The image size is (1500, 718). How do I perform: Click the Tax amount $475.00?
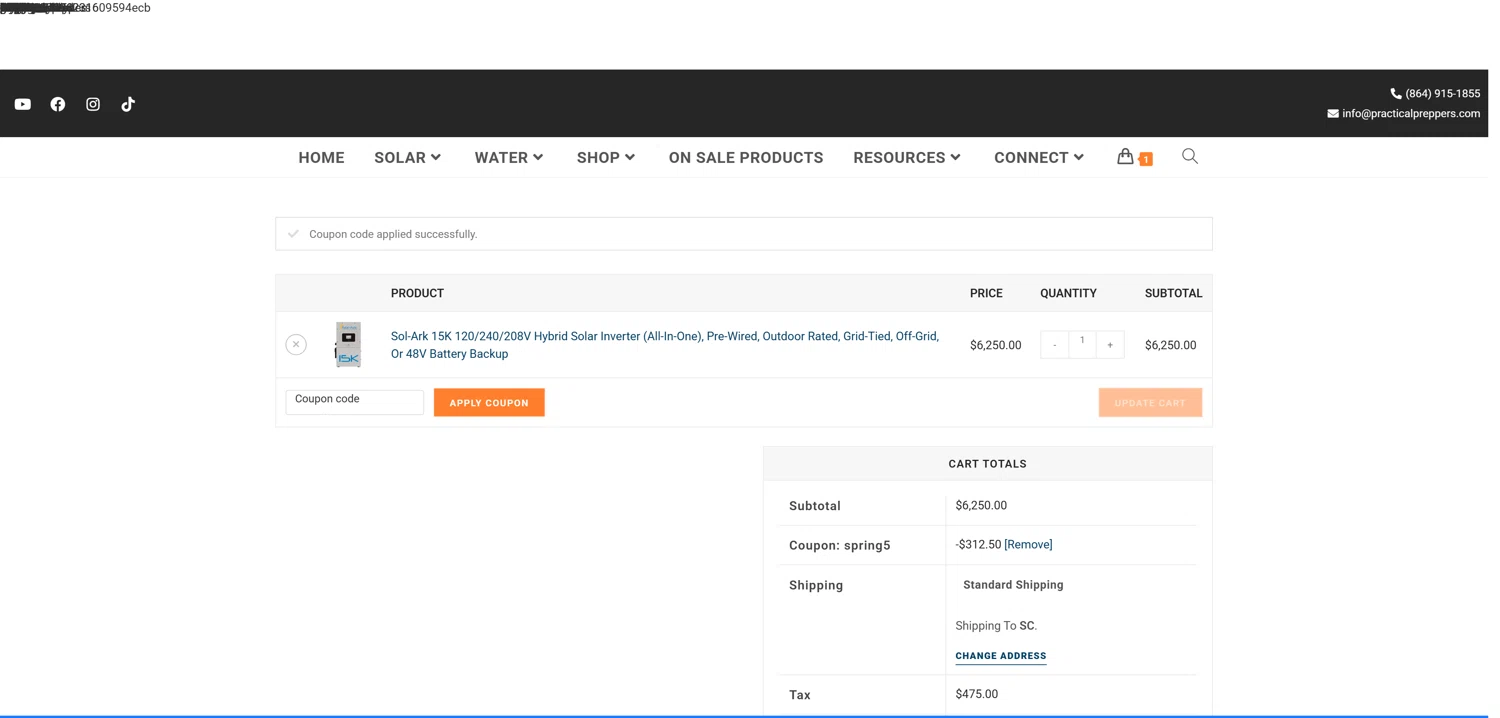[x=976, y=694]
